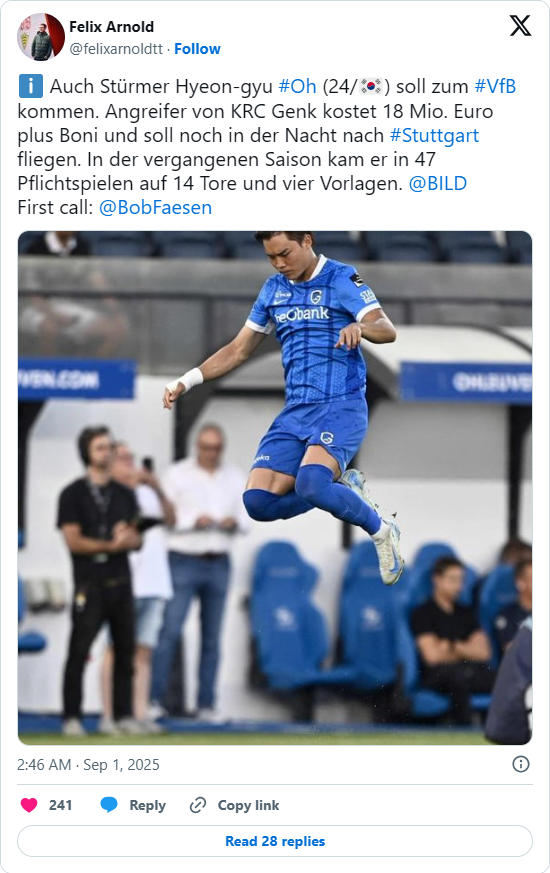Click the blue information emoji icon

pos(31,86)
